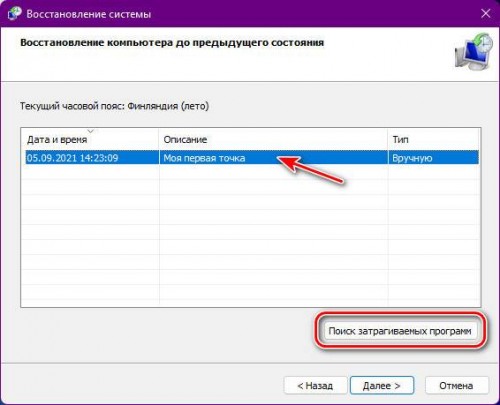Click the Восстановление системы title bar text
Image resolution: width=500 pixels, height=405 pixels.
(89, 14)
